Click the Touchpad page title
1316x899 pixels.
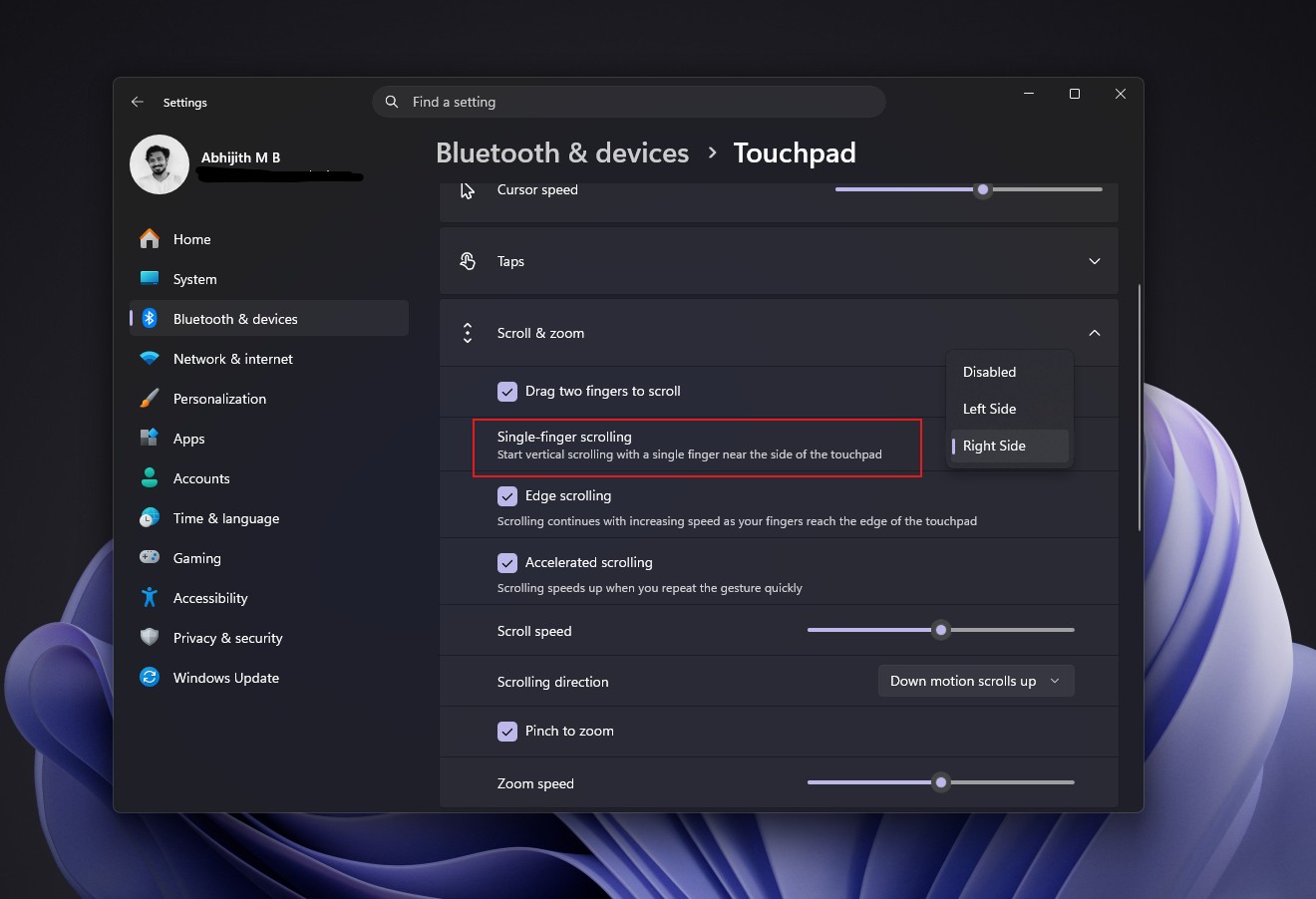(795, 152)
